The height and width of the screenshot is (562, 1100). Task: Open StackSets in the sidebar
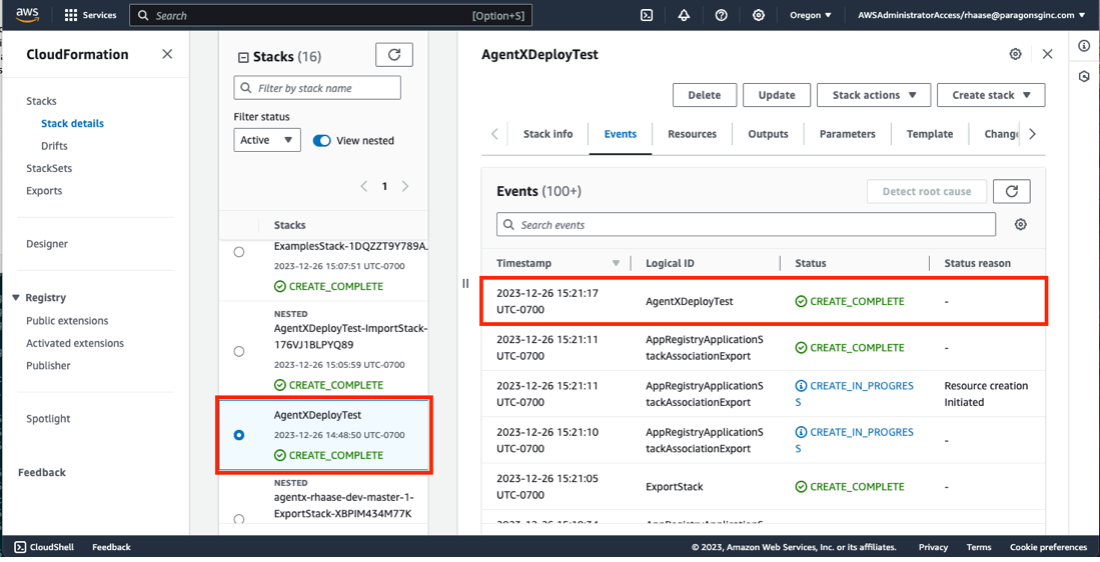pos(49,168)
